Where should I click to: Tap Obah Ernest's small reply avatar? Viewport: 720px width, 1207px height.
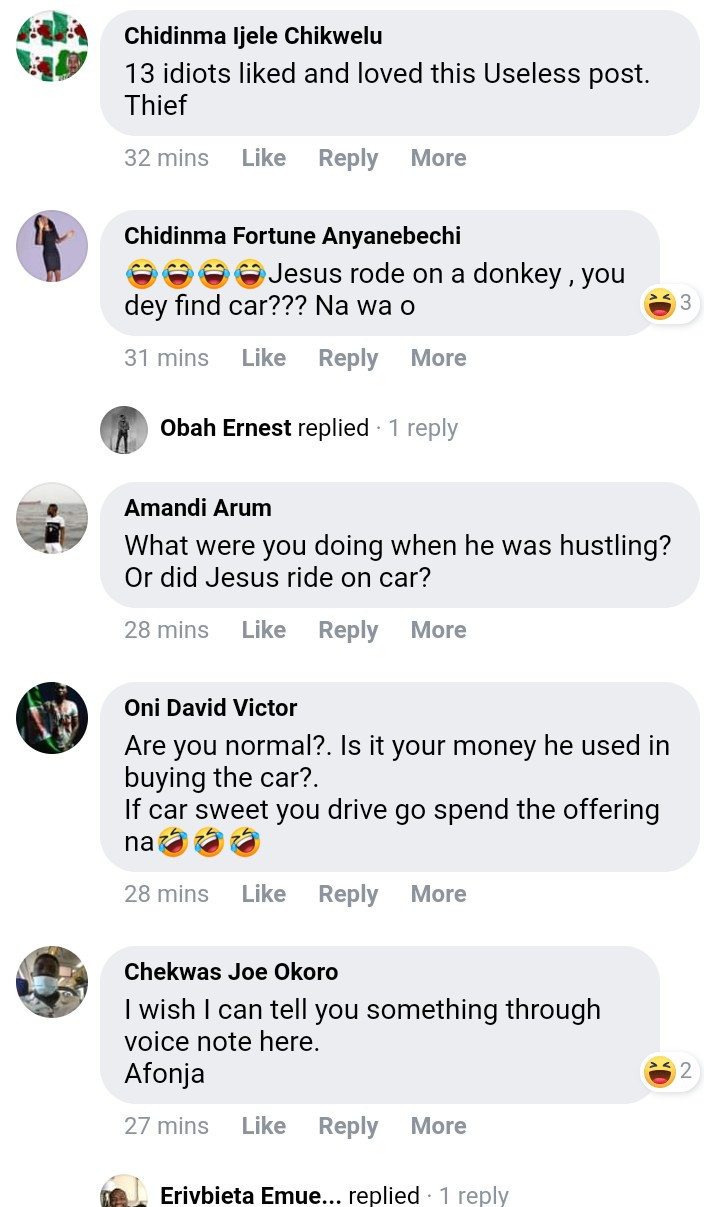point(124,429)
